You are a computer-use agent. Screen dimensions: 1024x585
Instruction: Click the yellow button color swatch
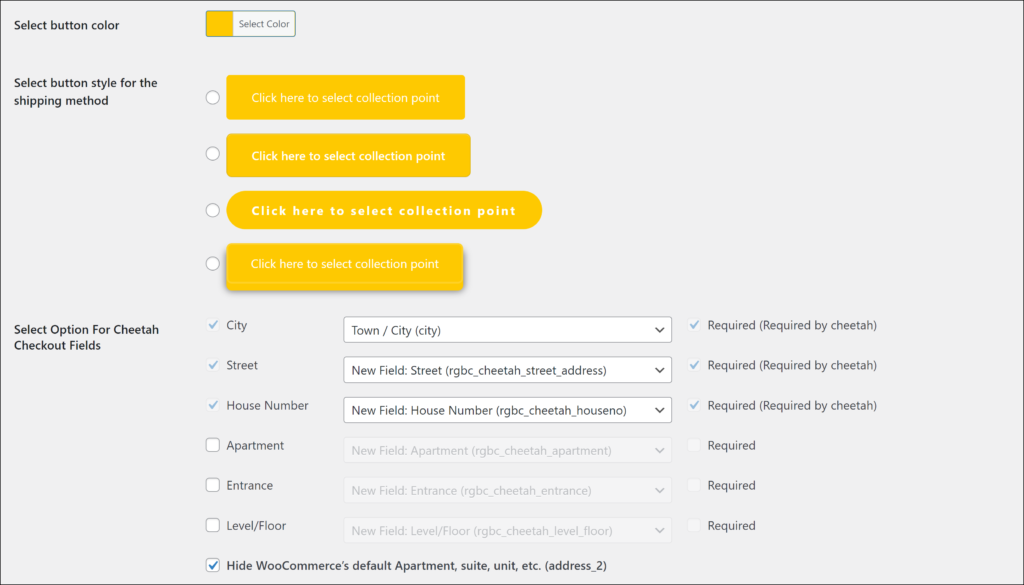220,24
